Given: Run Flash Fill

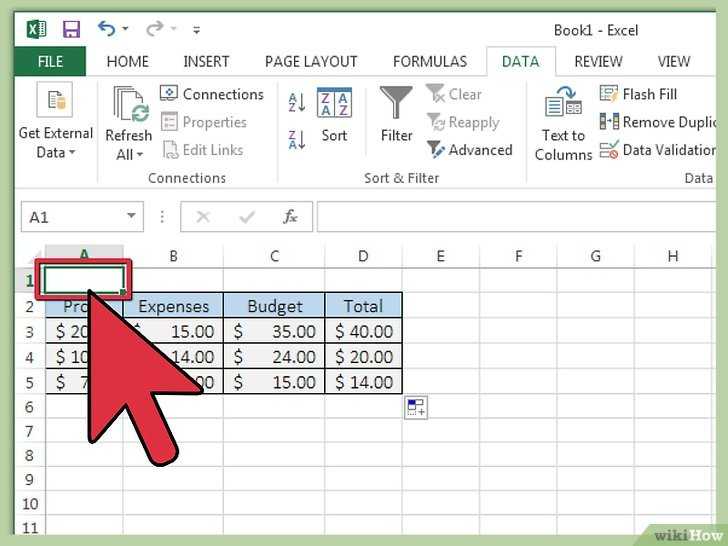Looking at the screenshot, I should [638, 94].
